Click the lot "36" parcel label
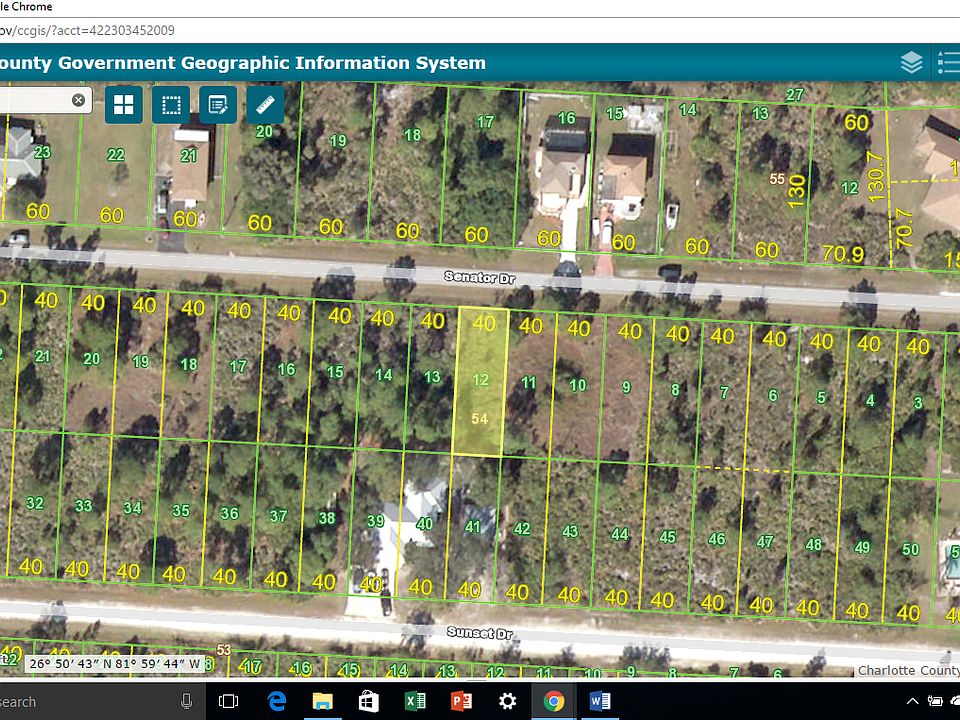This screenshot has width=960, height=720. click(230, 513)
